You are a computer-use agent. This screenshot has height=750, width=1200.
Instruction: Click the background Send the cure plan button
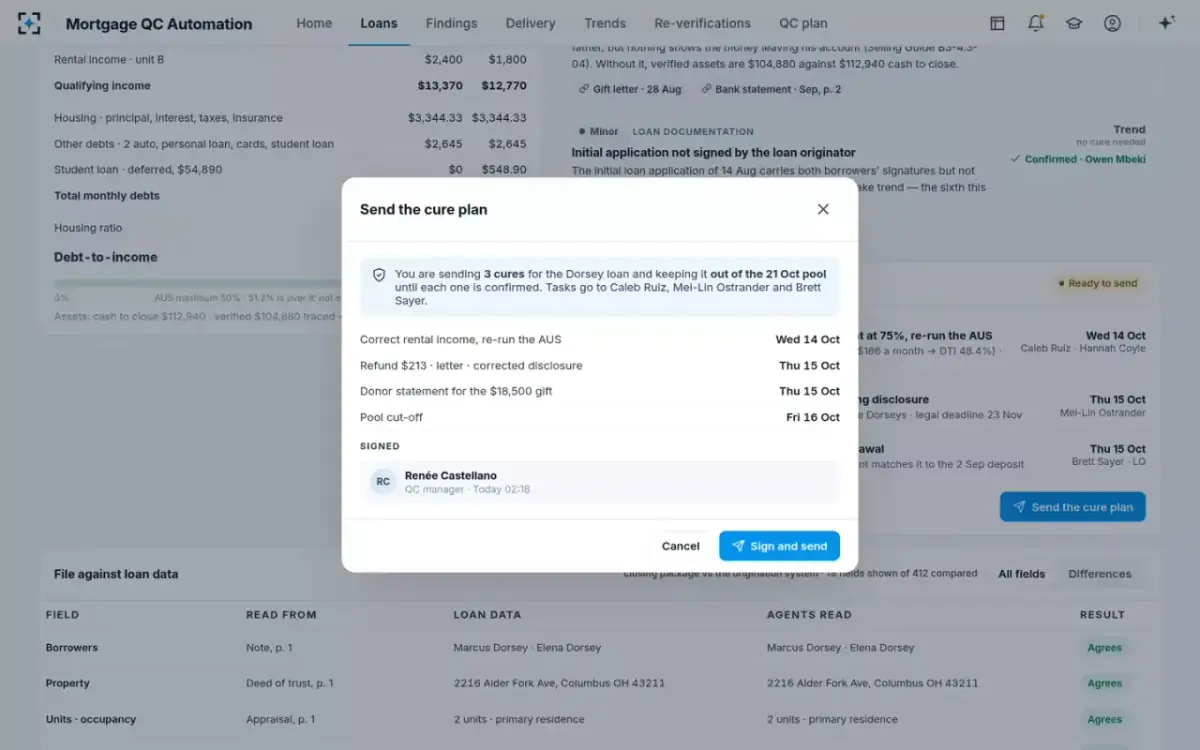1073,507
